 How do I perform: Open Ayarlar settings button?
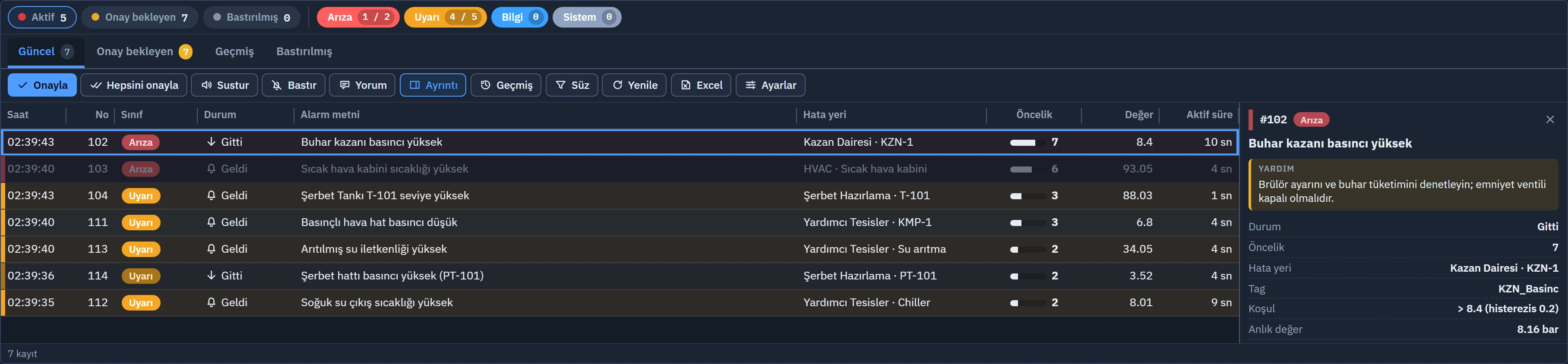[770, 85]
